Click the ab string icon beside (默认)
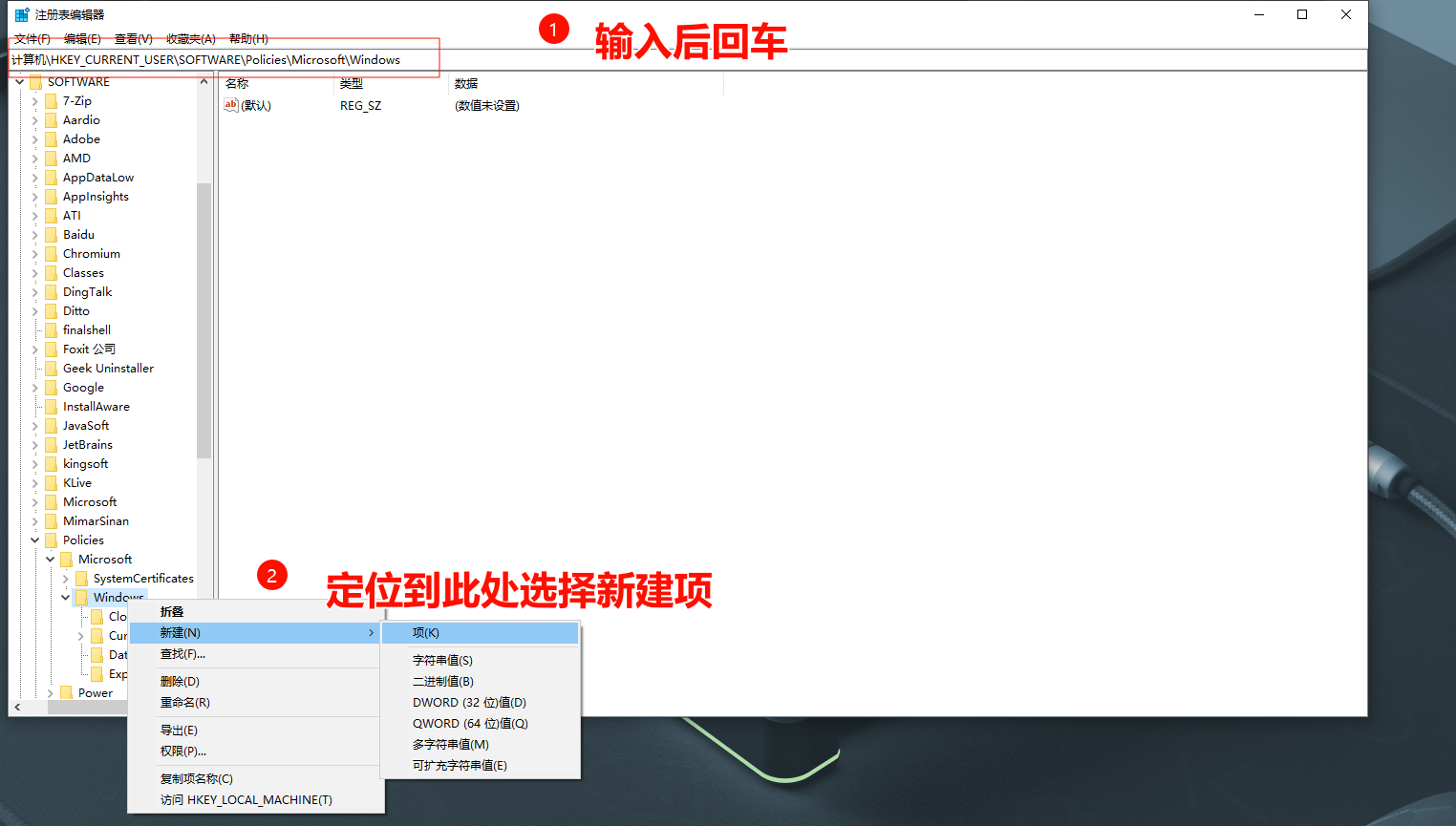 point(230,105)
